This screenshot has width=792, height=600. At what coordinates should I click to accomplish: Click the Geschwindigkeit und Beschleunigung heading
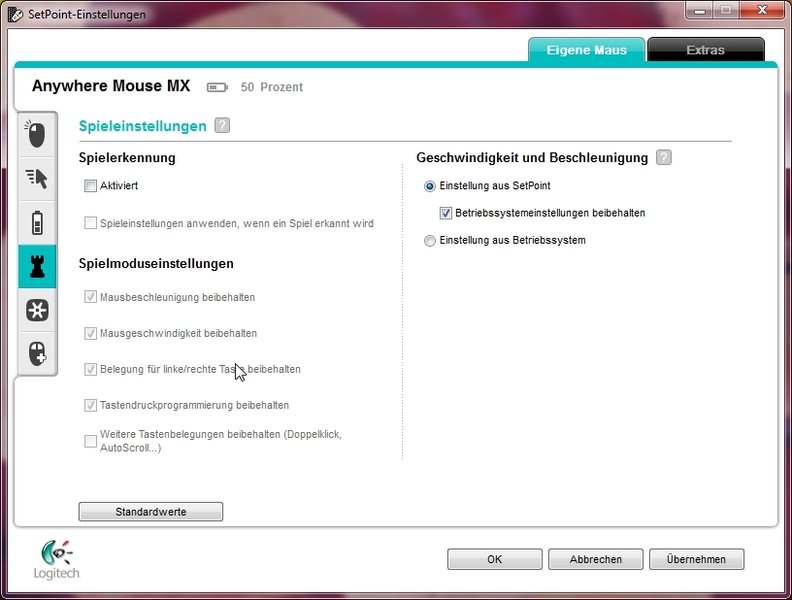(532, 158)
